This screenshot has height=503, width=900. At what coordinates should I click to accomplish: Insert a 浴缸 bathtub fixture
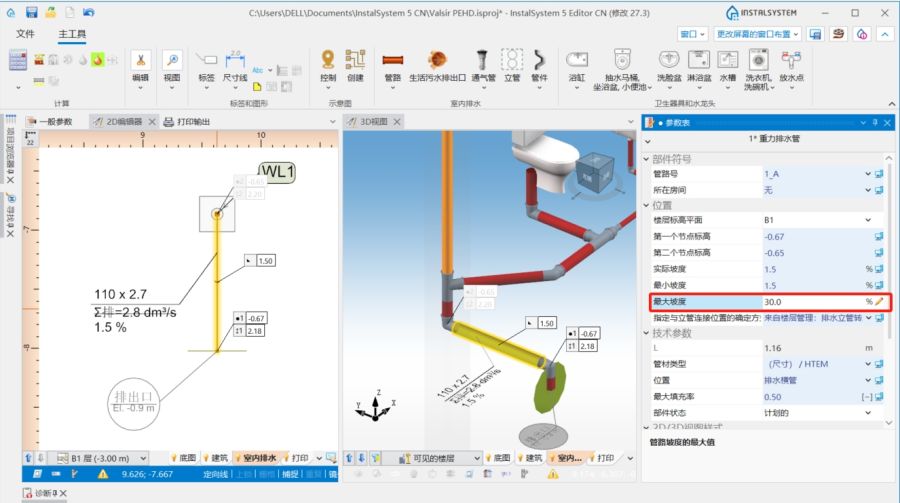coord(577,64)
